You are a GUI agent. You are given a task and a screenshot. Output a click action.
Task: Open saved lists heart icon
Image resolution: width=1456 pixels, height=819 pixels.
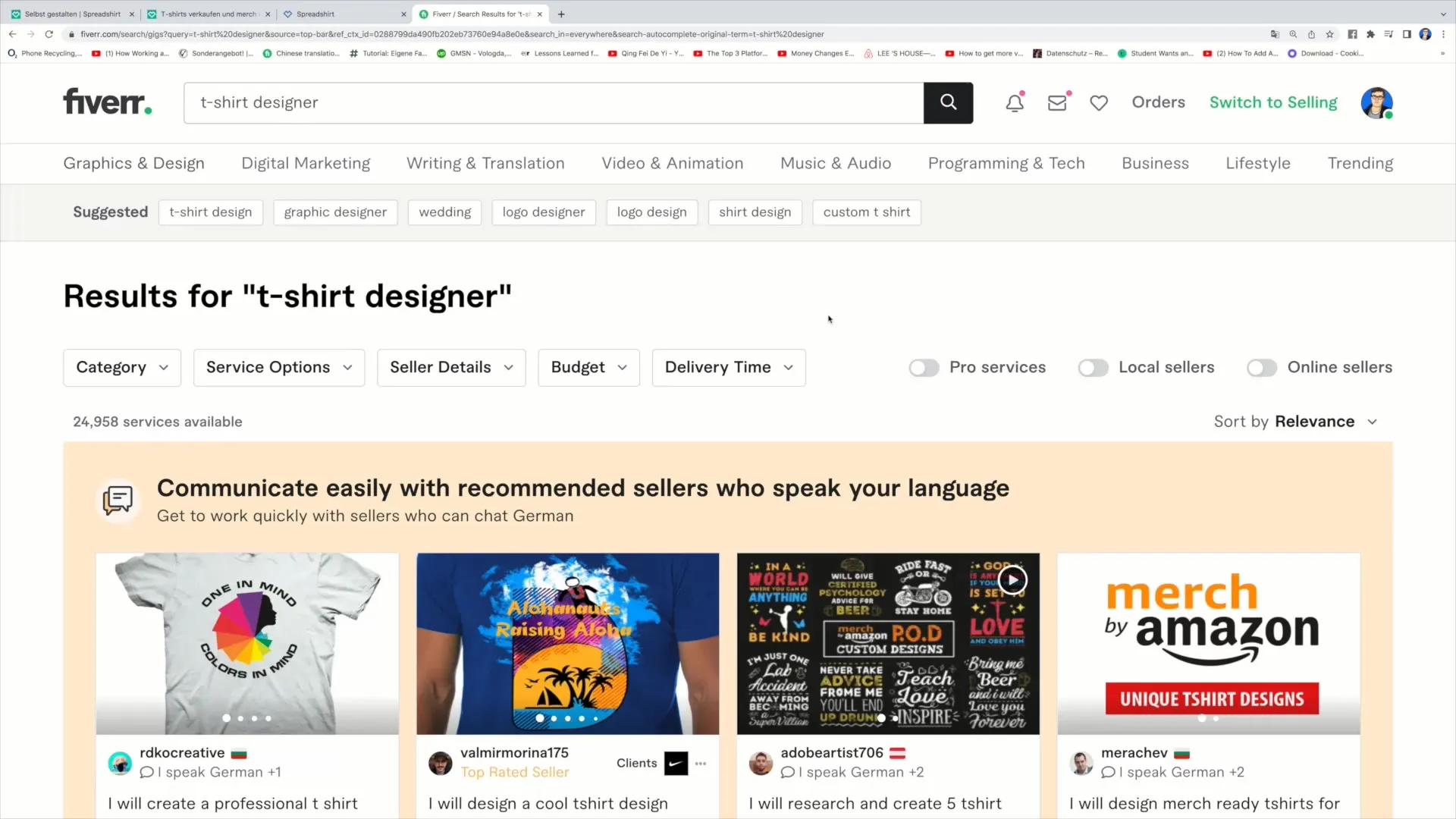1099,102
